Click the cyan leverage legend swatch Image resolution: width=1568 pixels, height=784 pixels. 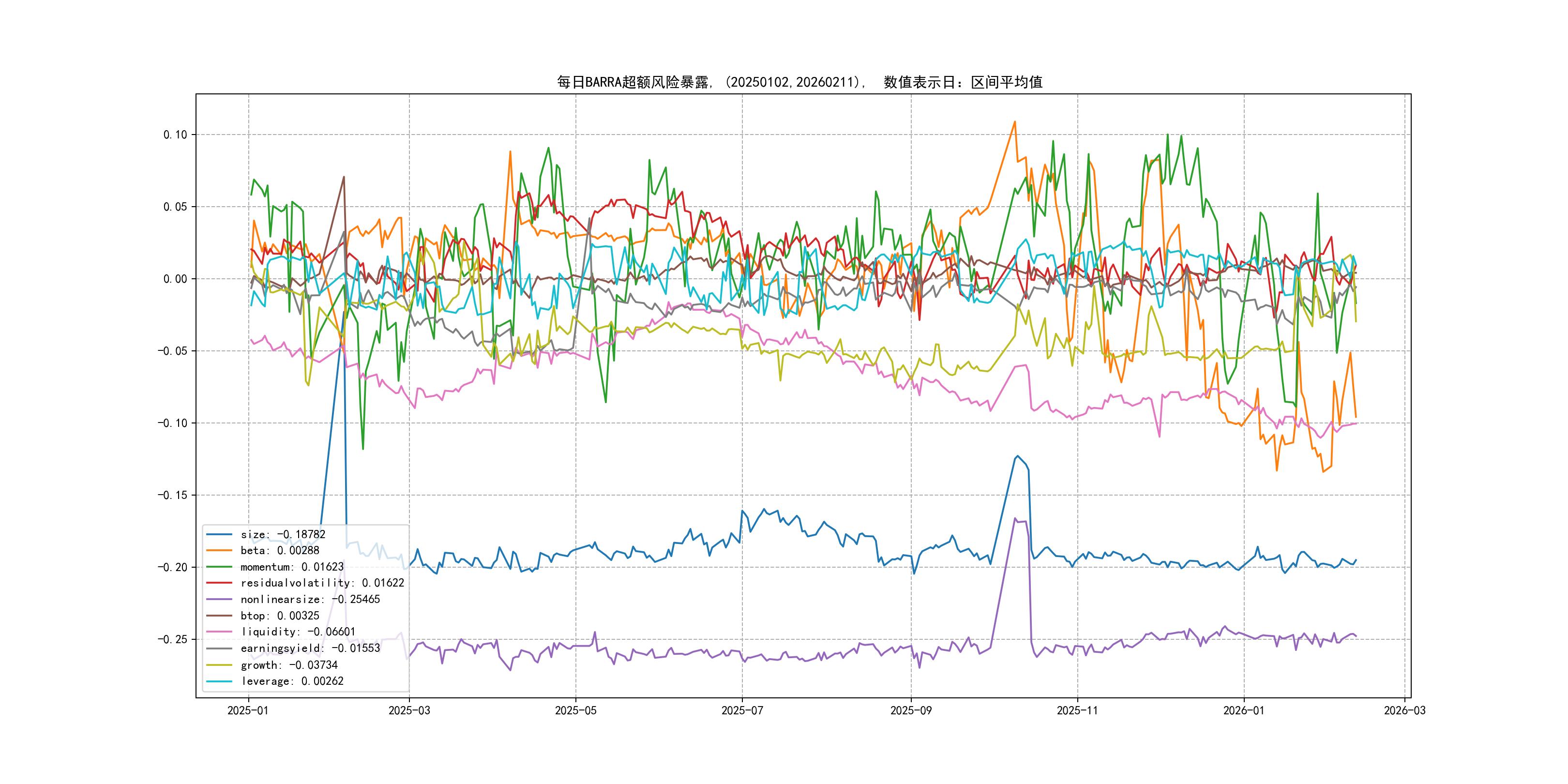pyautogui.click(x=219, y=681)
